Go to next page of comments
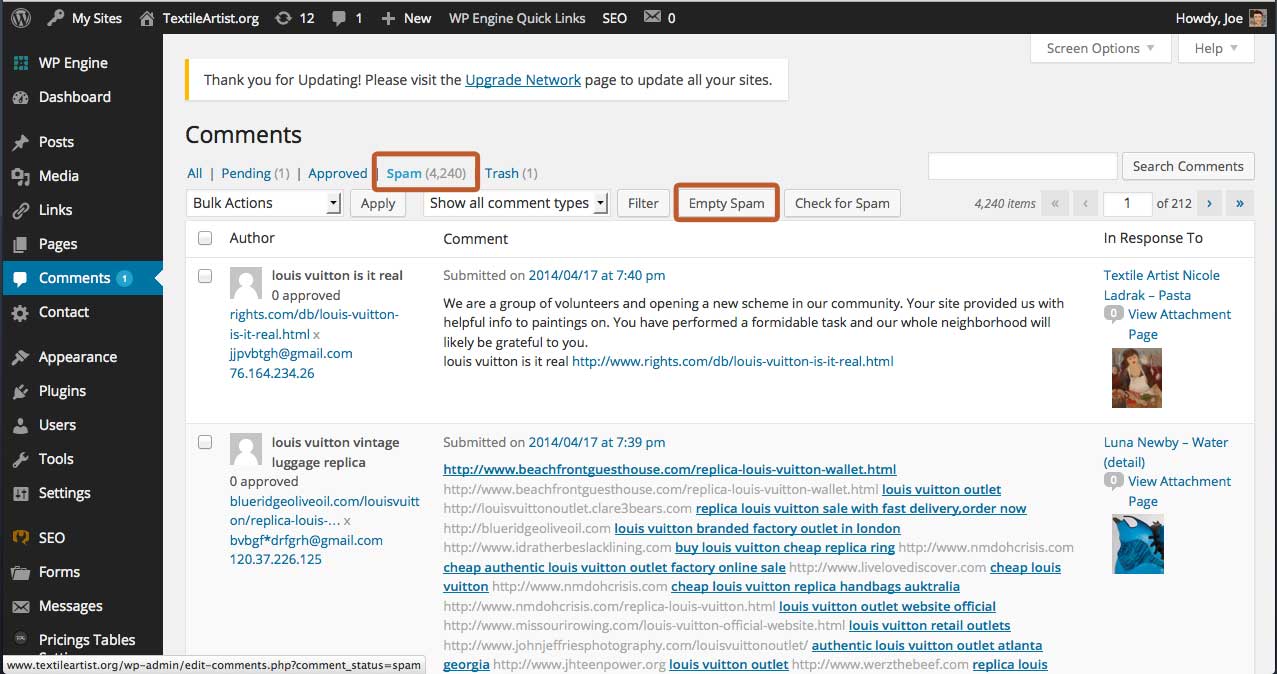 click(x=1209, y=203)
